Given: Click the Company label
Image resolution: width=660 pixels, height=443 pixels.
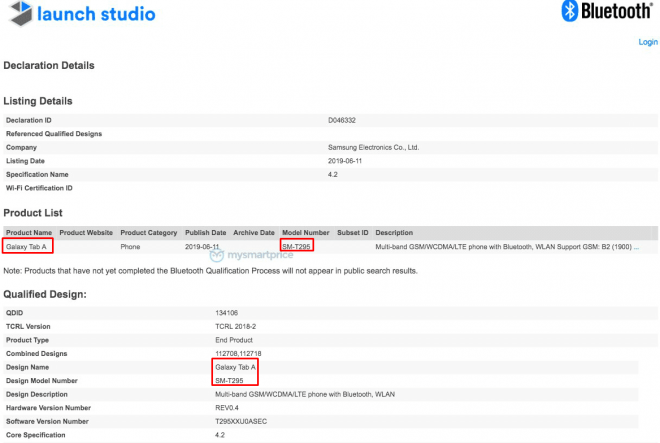Looking at the screenshot, I should tap(21, 147).
